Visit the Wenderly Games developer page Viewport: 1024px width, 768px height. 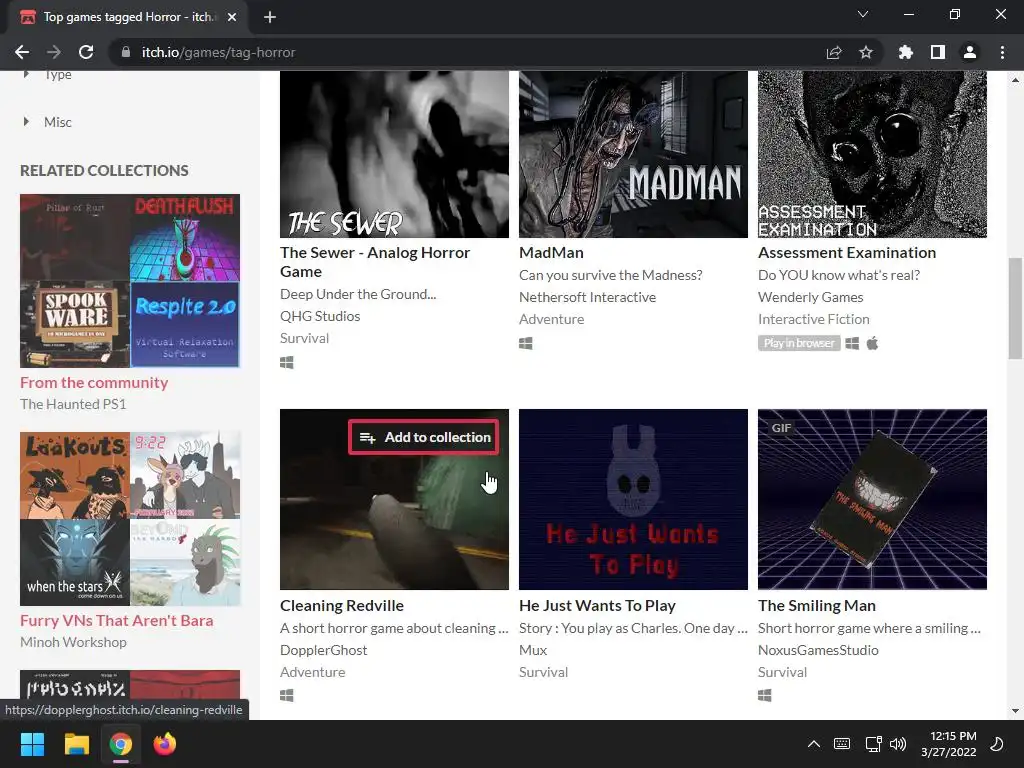click(810, 297)
